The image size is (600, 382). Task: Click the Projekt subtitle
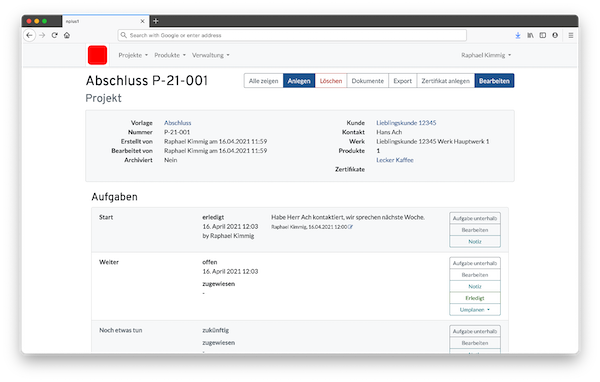[x=103, y=98]
